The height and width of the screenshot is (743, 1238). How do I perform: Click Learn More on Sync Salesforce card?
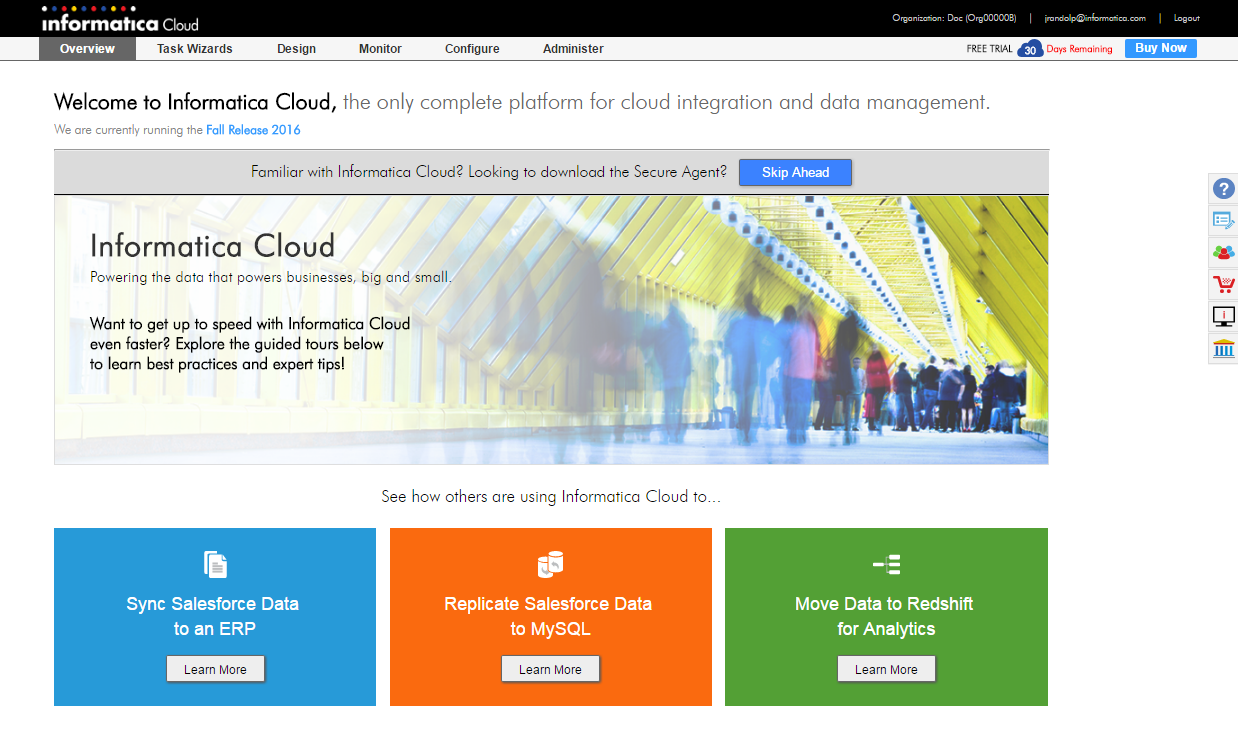point(215,669)
